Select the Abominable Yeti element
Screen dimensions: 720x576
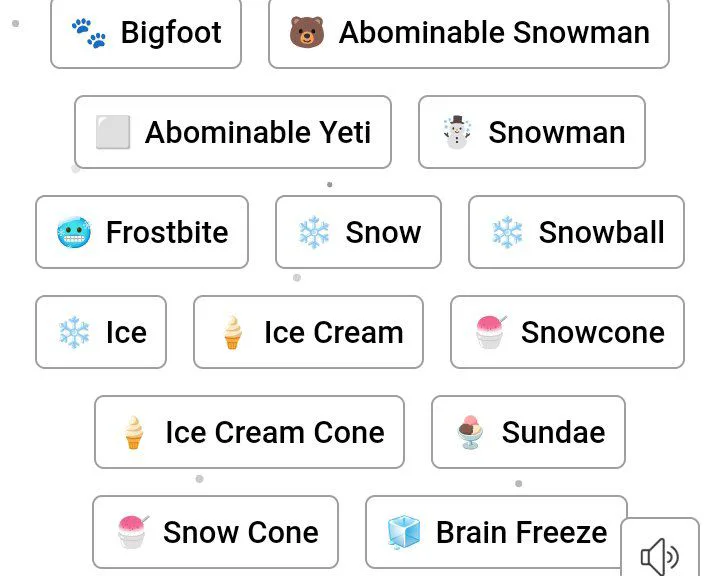click(232, 132)
